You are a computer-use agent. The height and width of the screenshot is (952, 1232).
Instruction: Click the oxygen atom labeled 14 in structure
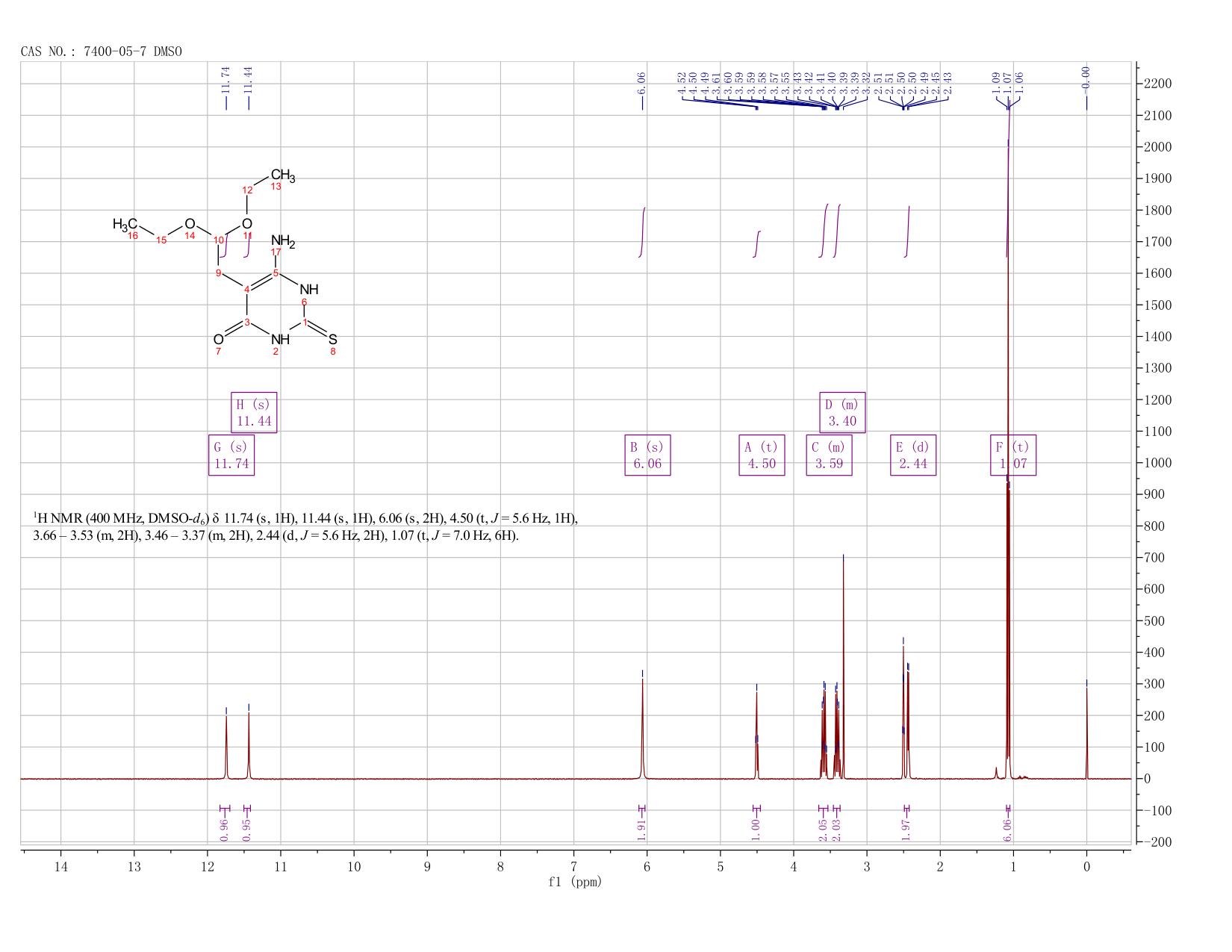pos(190,224)
